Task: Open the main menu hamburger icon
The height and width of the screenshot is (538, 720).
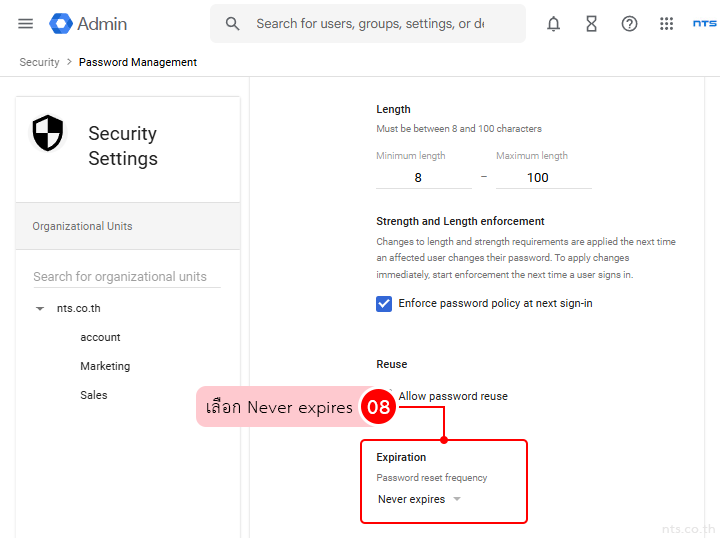Action: [26, 24]
